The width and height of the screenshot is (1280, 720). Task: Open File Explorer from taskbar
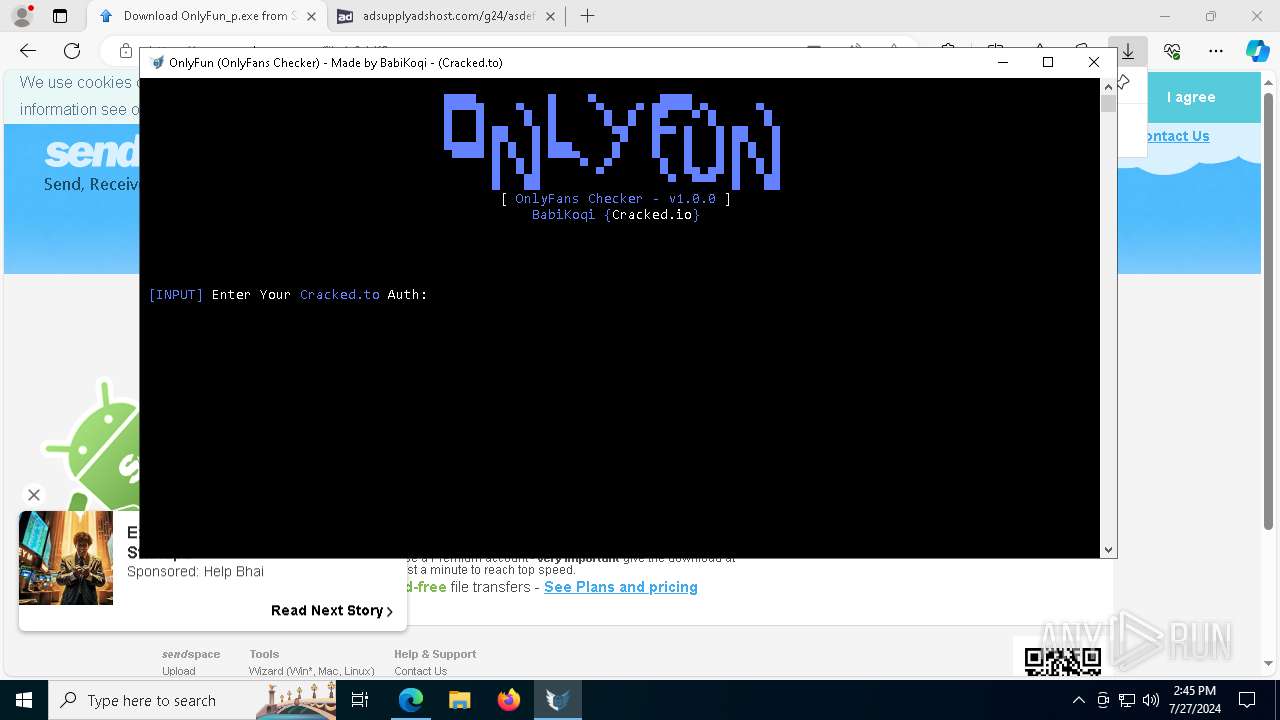click(459, 700)
